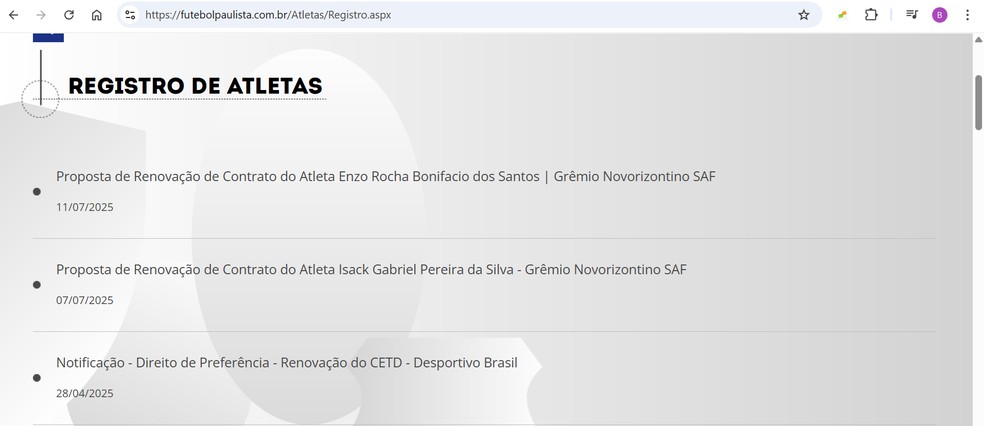Open the Chrome three-dot menu
This screenshot has height=426, width=984.
click(967, 15)
